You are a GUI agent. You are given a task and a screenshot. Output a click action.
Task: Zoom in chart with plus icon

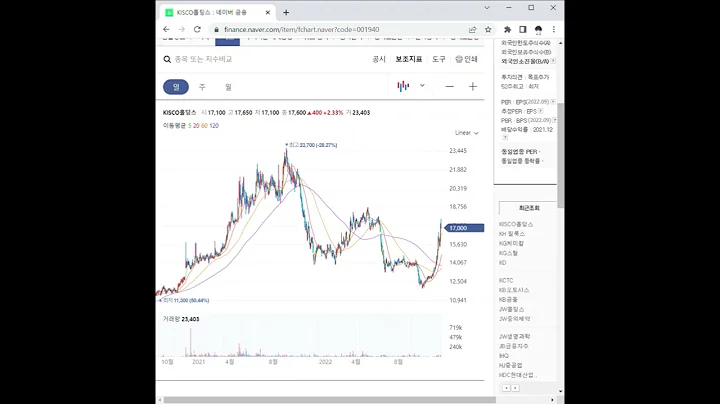[472, 86]
